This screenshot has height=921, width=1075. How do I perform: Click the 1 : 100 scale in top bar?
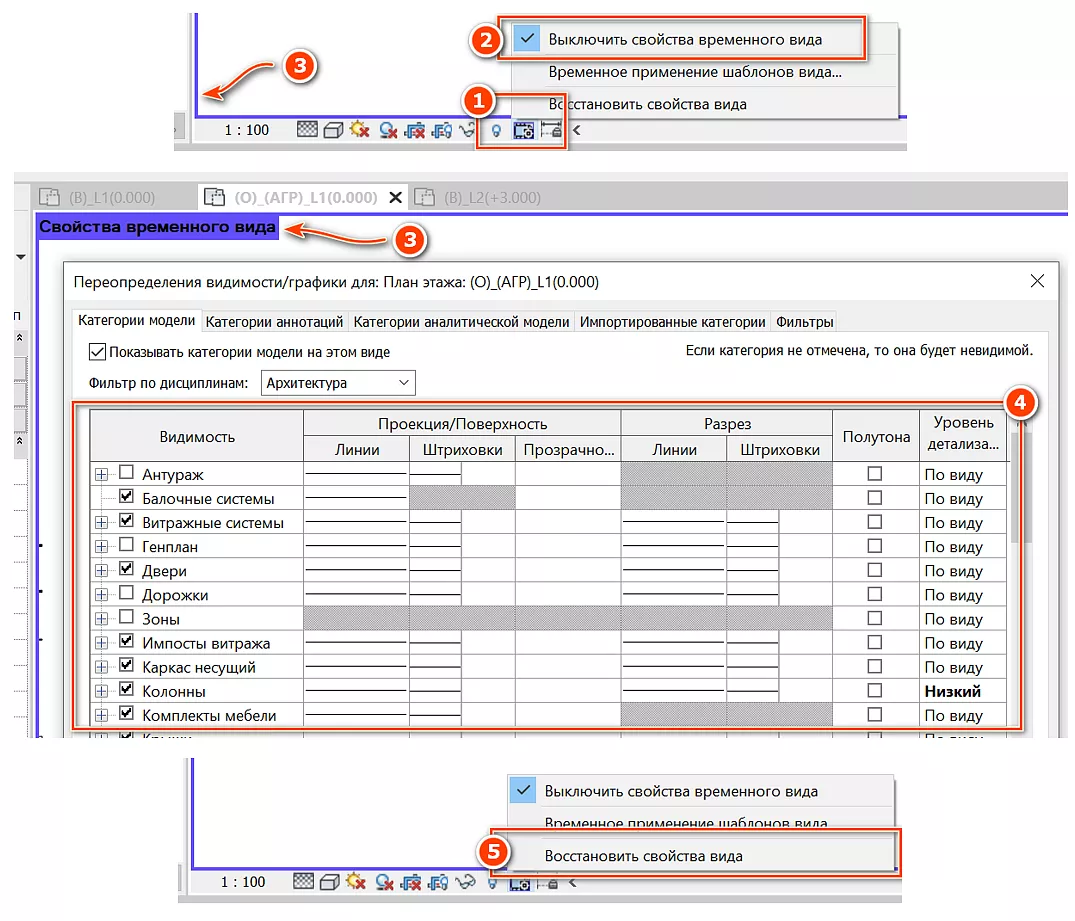(246, 130)
